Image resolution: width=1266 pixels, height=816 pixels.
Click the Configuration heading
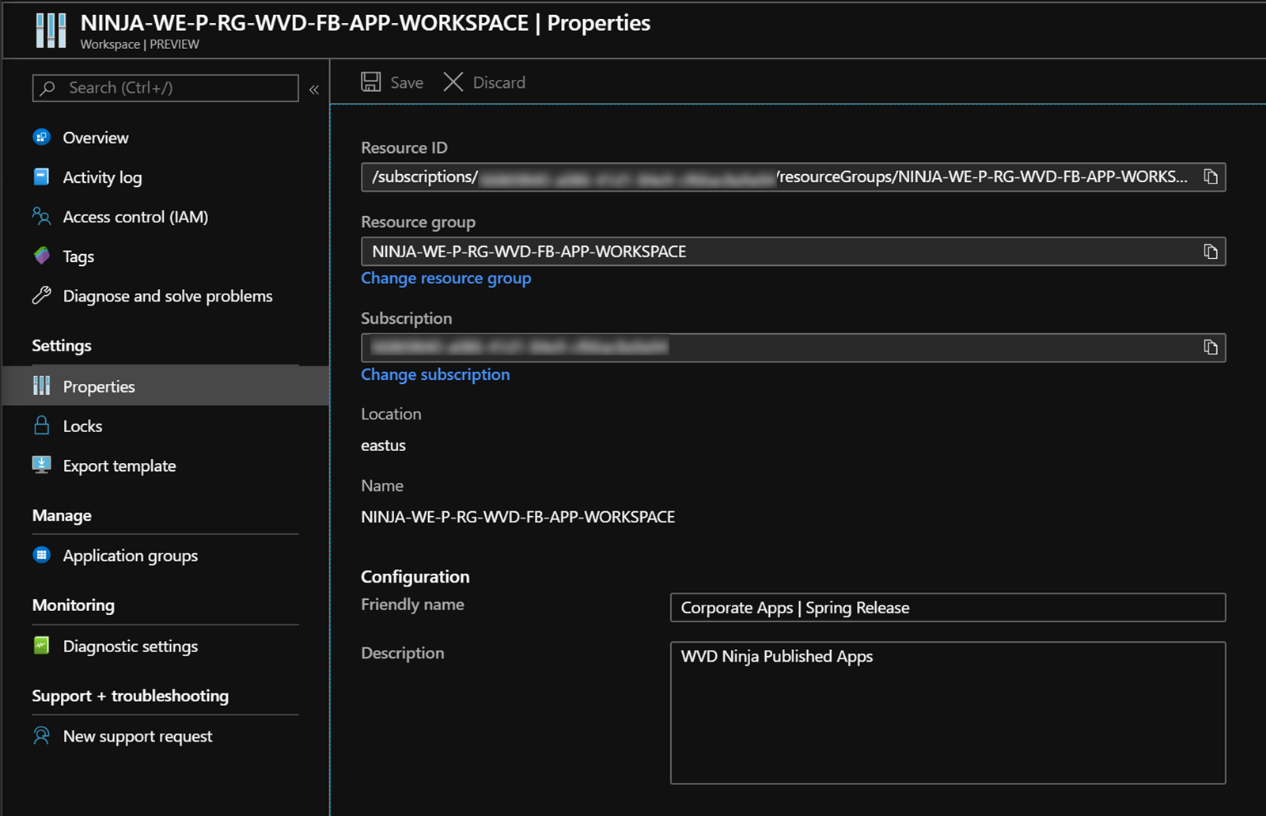pos(415,576)
